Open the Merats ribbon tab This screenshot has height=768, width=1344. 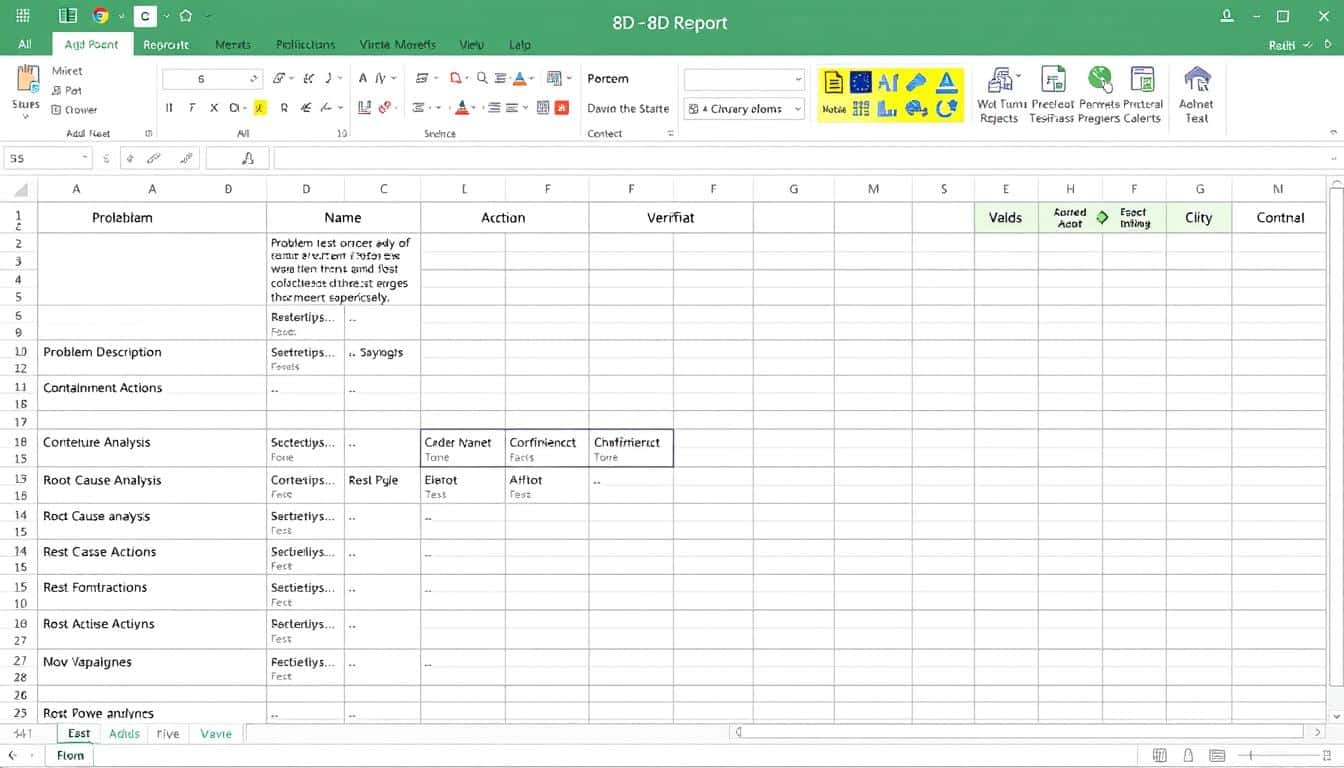233,45
